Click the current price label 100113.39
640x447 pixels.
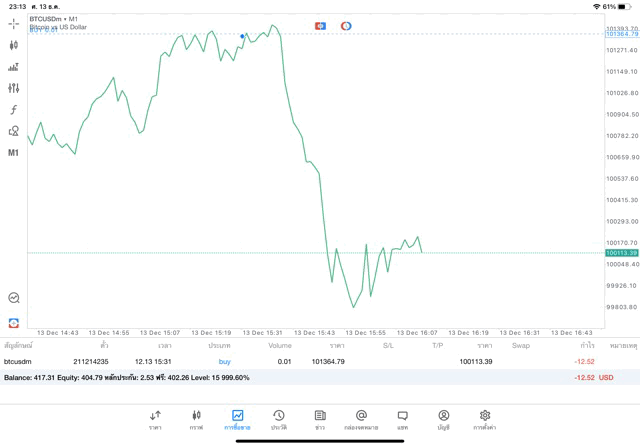pos(621,253)
